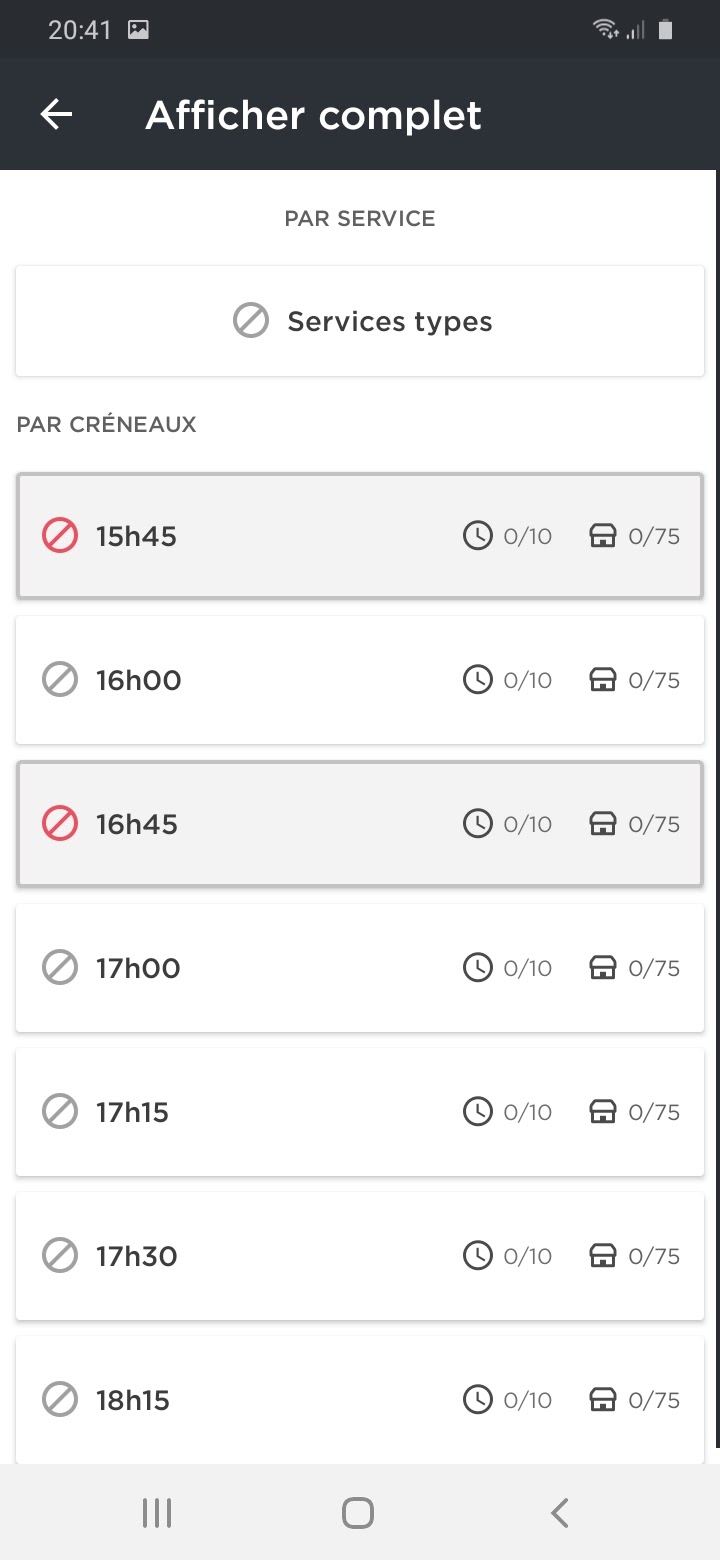Click the block icon next to Services types
The image size is (720, 1560).
point(251,321)
